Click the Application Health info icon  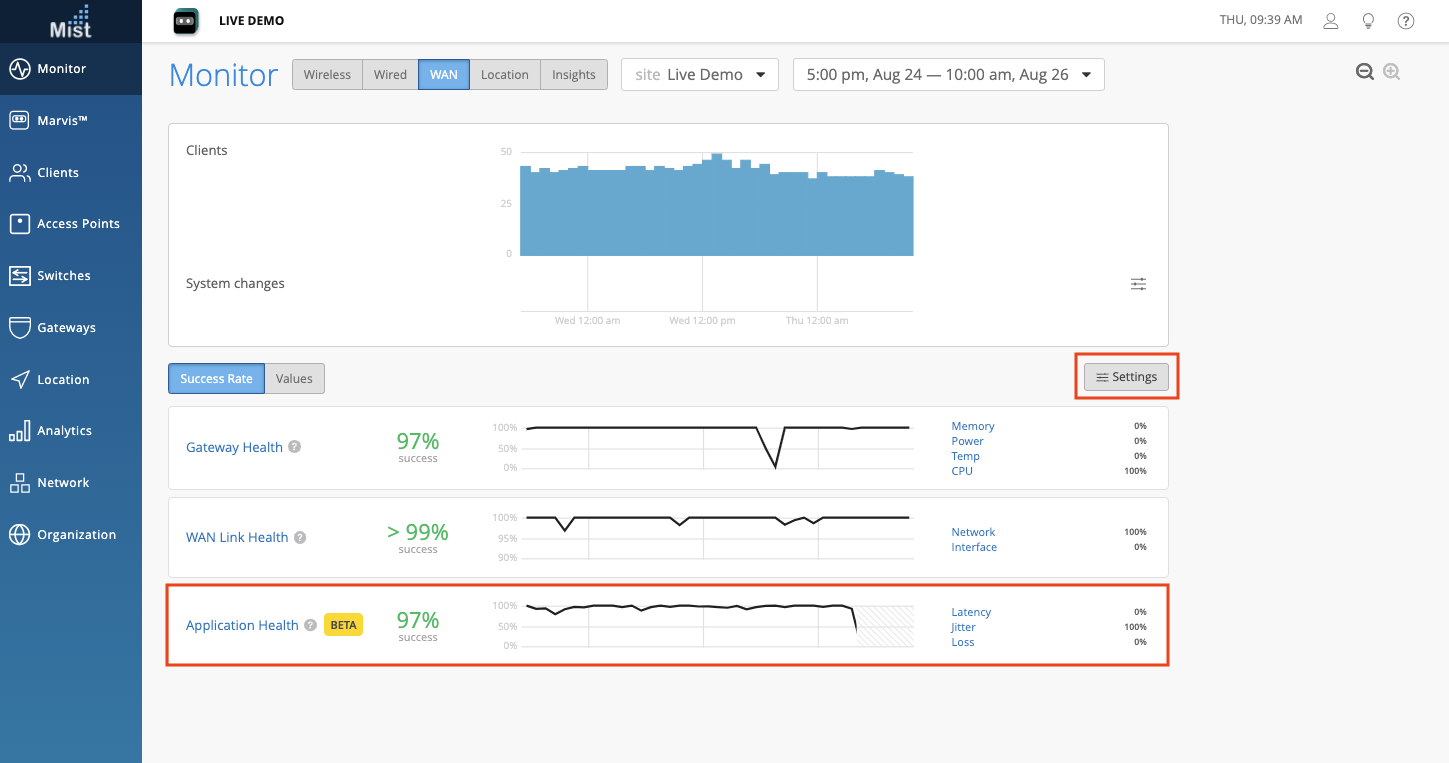(x=311, y=625)
